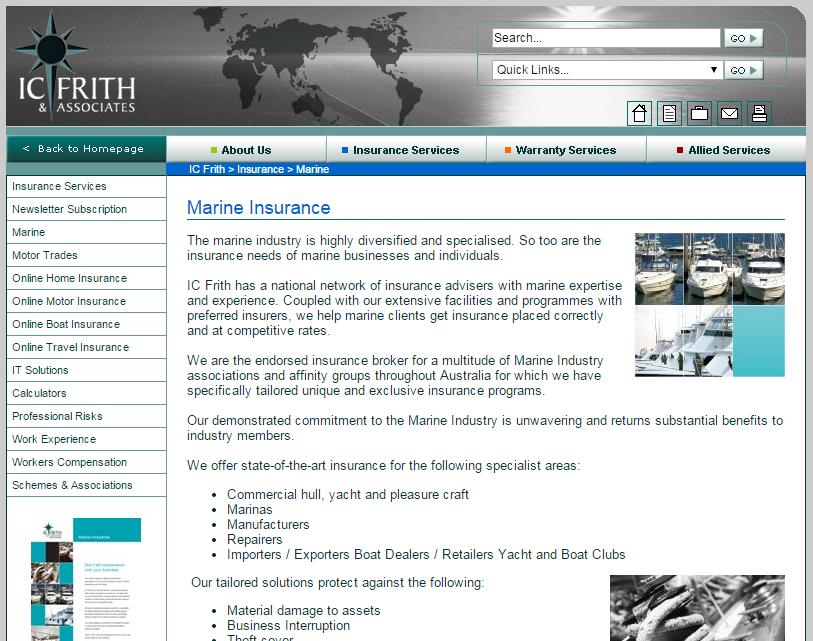Click the black-and-white rope photo
The width and height of the screenshot is (813, 641).
click(x=697, y=608)
